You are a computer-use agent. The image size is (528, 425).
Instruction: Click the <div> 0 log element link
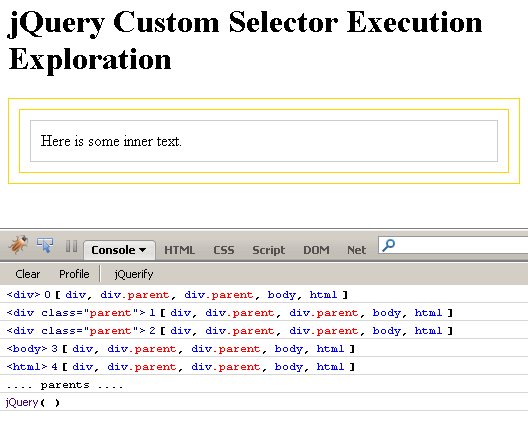tap(23, 295)
